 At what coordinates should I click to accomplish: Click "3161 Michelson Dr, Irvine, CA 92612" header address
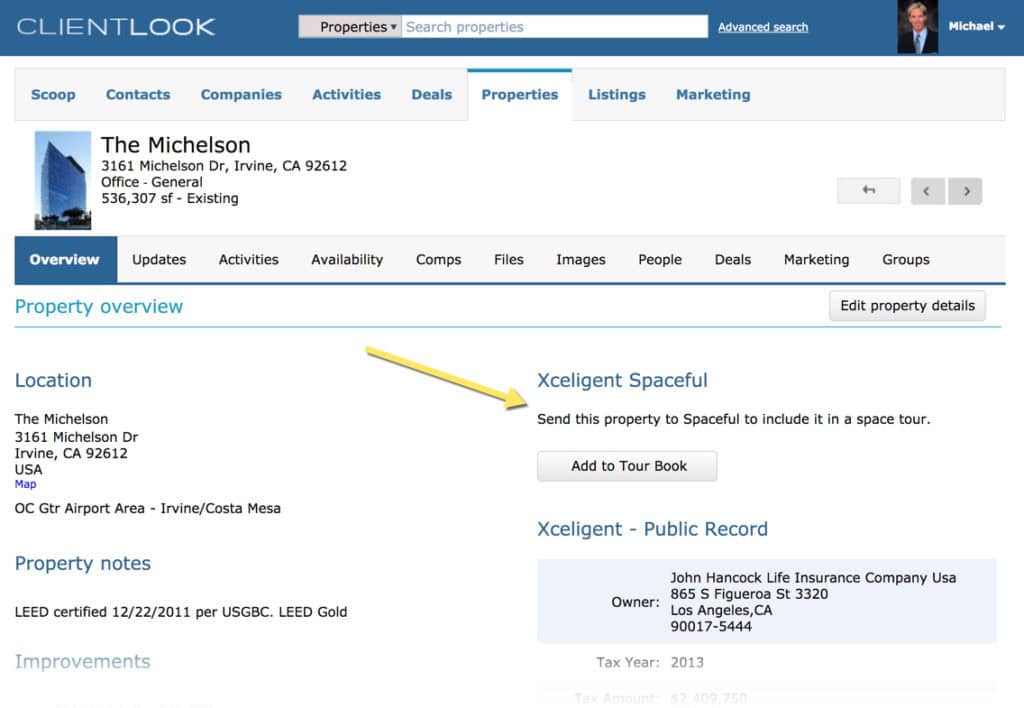click(x=223, y=166)
